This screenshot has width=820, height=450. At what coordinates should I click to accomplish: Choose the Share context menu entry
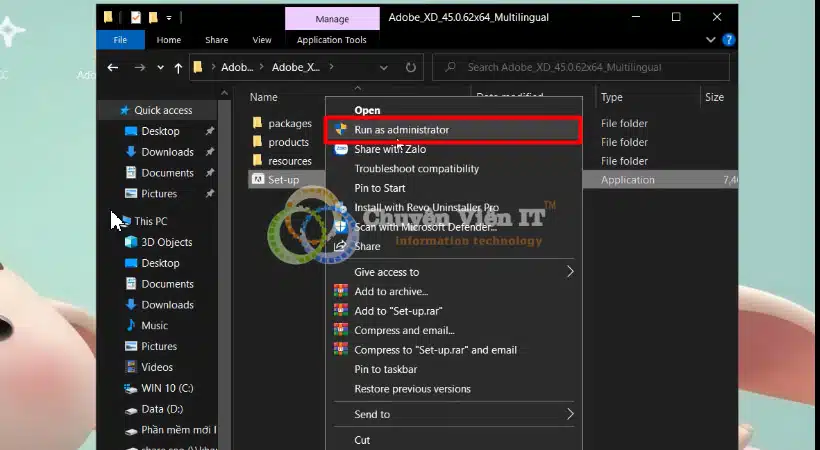coord(454,246)
